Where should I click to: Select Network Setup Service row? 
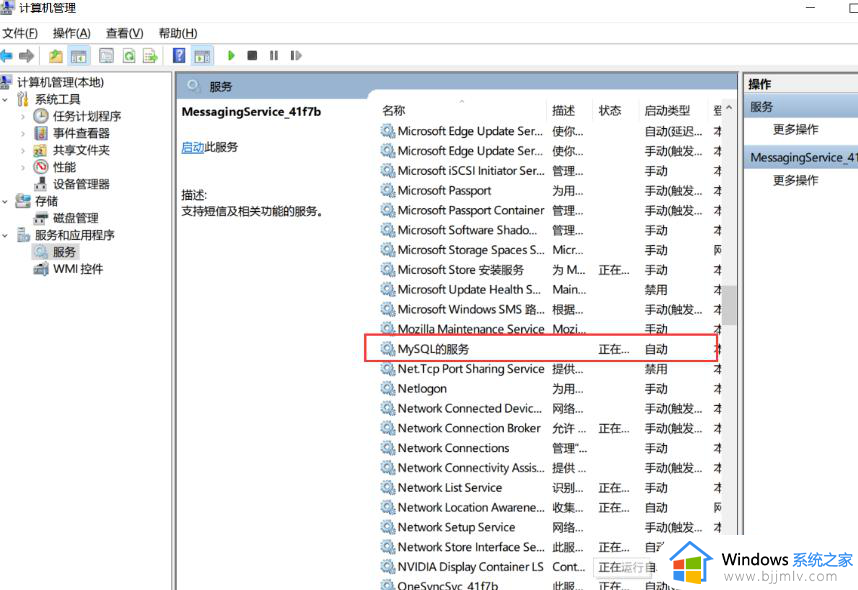click(550, 527)
